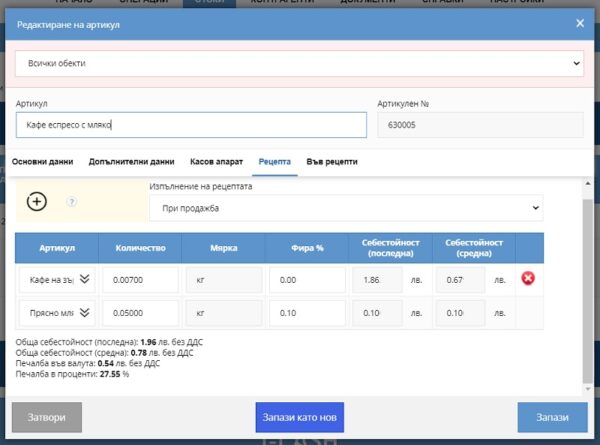
Task: Open the Допълнителни данни tab
Action: click(x=131, y=161)
